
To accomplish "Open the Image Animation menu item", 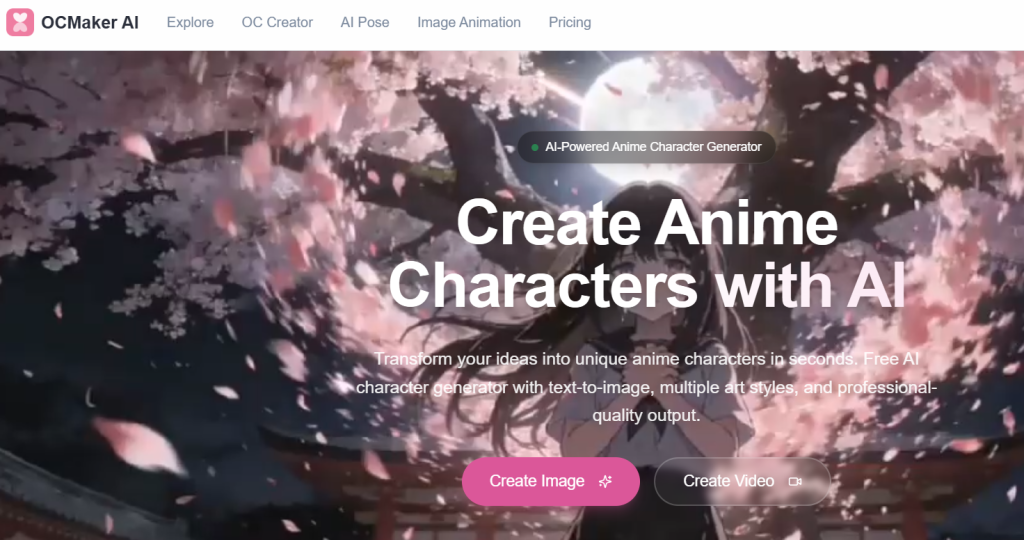I will click(469, 22).
